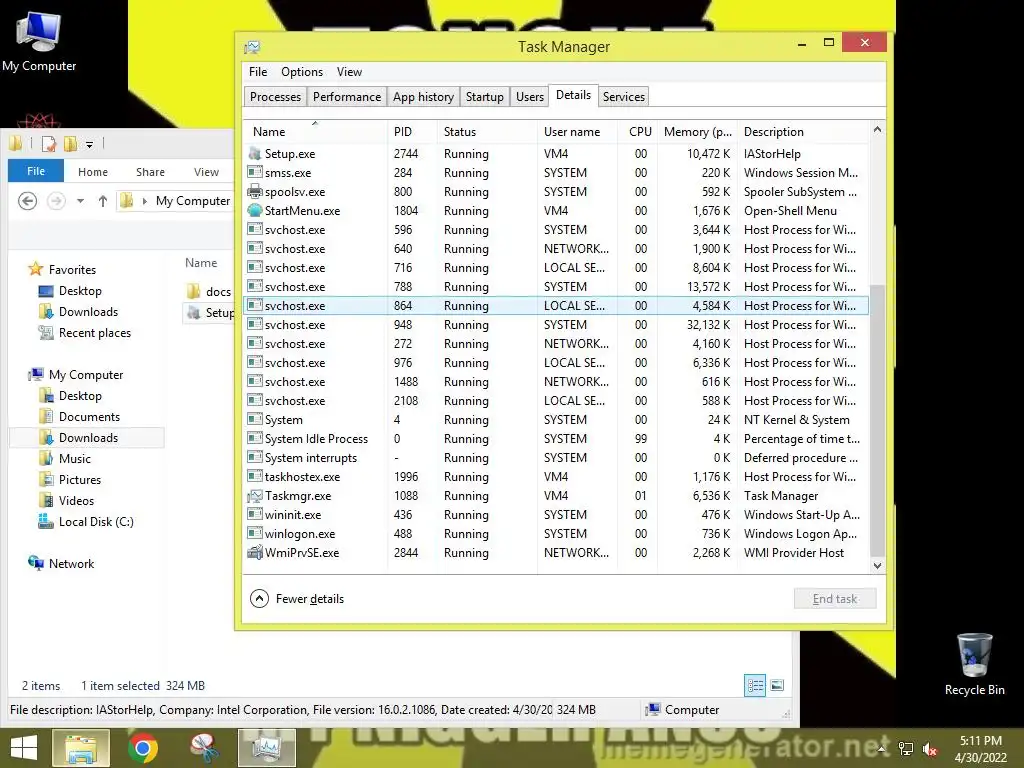The image size is (1024, 768).
Task: Click the Taskmgr.exe process icon
Action: click(x=255, y=496)
